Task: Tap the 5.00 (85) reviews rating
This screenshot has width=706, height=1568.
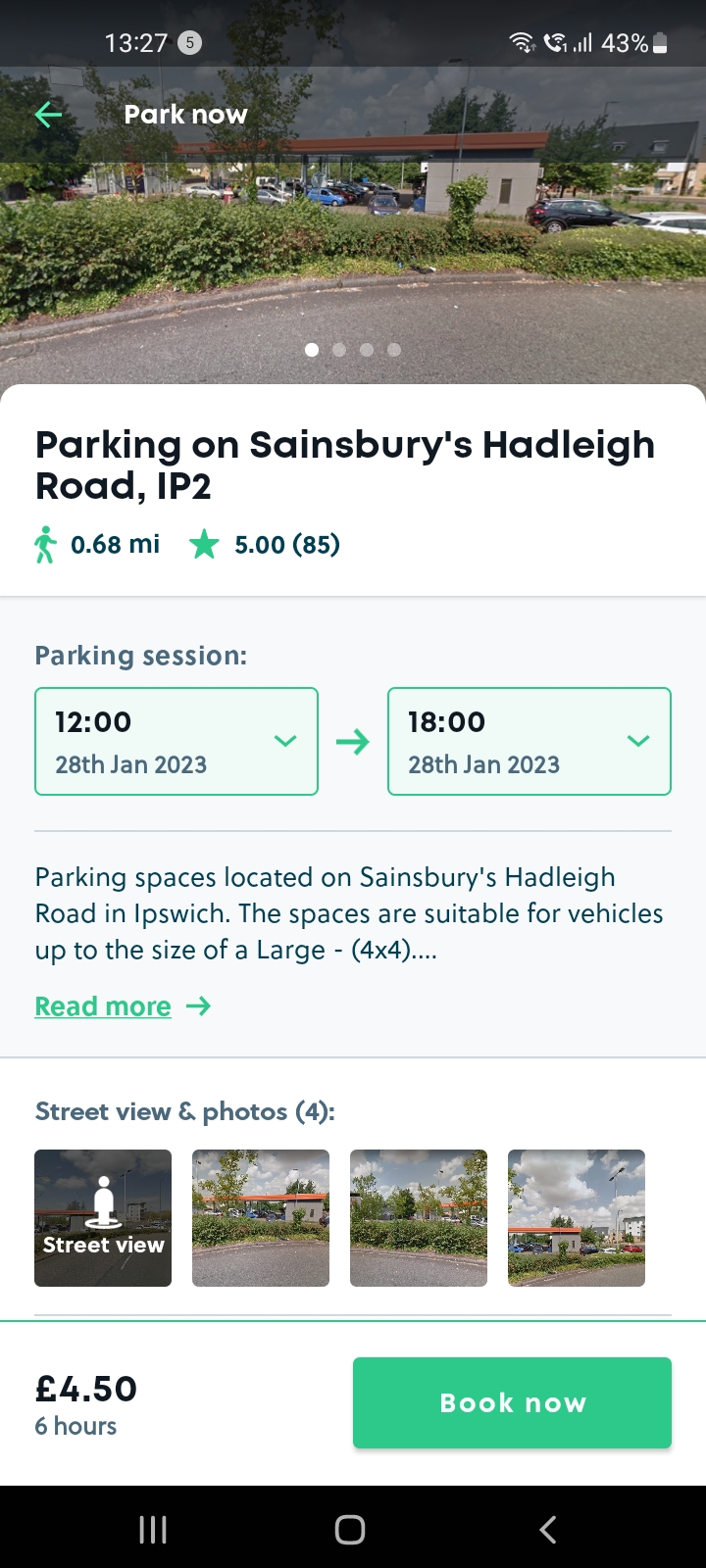Action: (286, 545)
